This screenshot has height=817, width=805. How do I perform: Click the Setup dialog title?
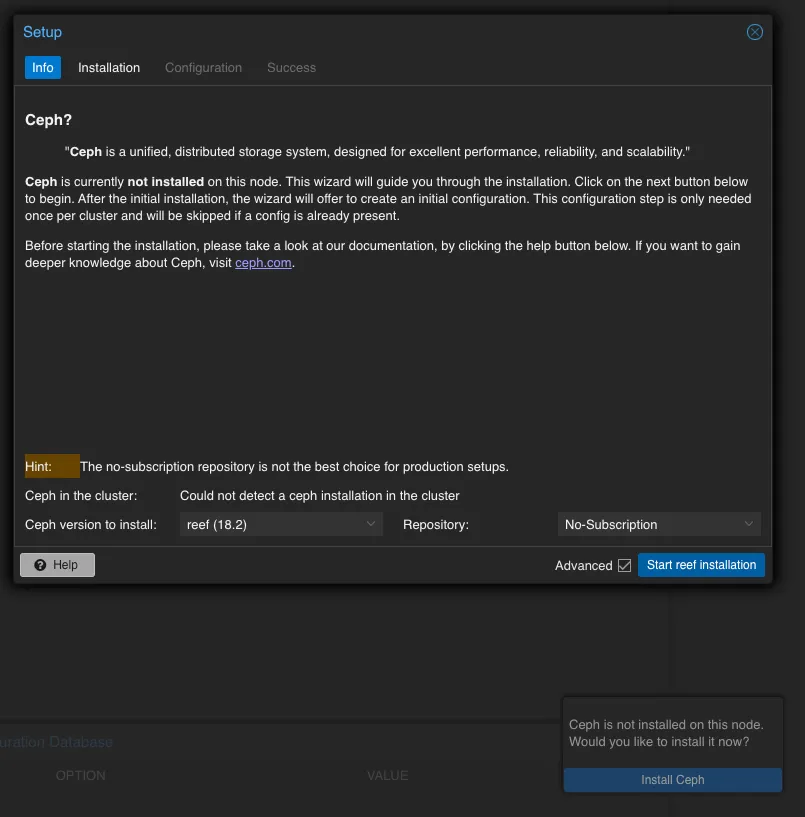pyautogui.click(x=43, y=32)
